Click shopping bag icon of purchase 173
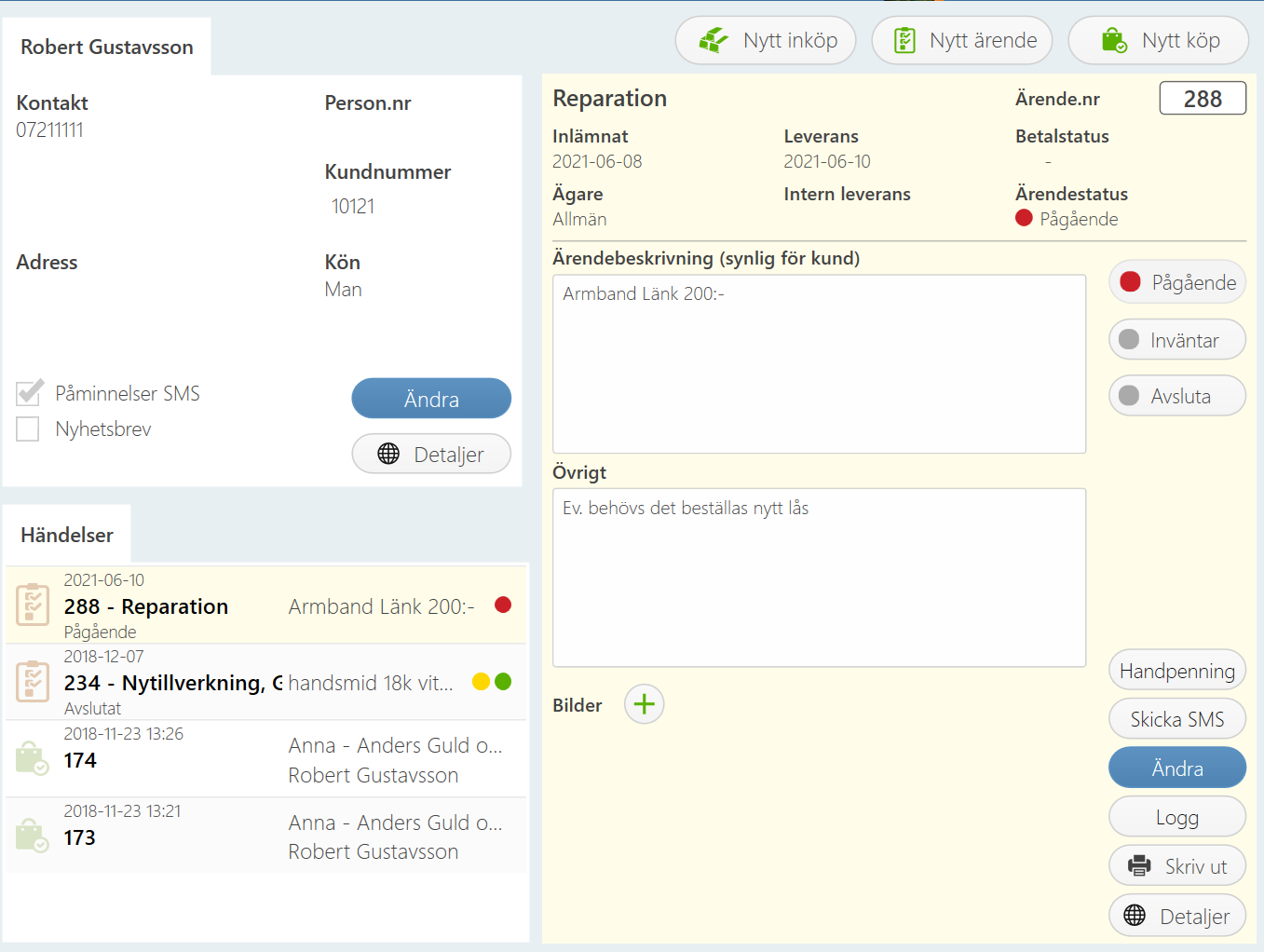Viewport: 1264px width, 952px height. [33, 836]
